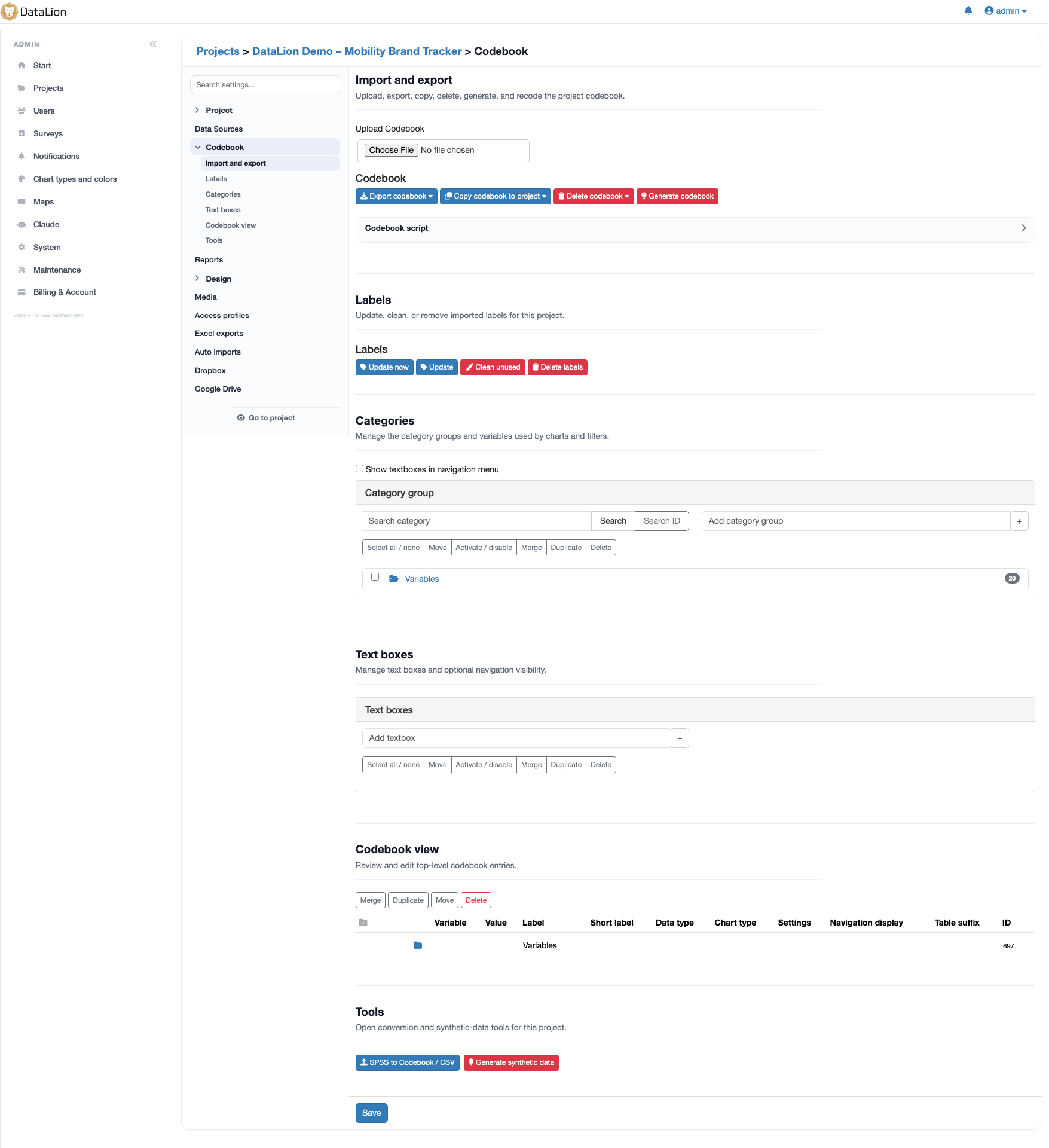
Task: Open Codebook view settings sub-item
Action: pos(231,225)
